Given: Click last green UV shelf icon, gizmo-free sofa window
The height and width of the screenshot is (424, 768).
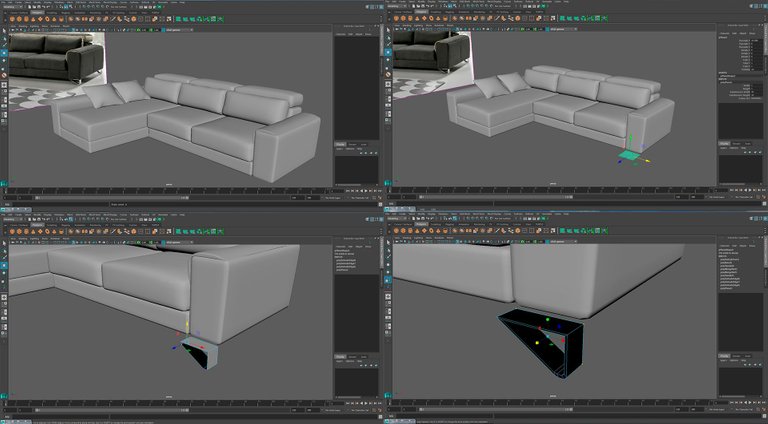Looking at the screenshot, I should click(220, 19).
